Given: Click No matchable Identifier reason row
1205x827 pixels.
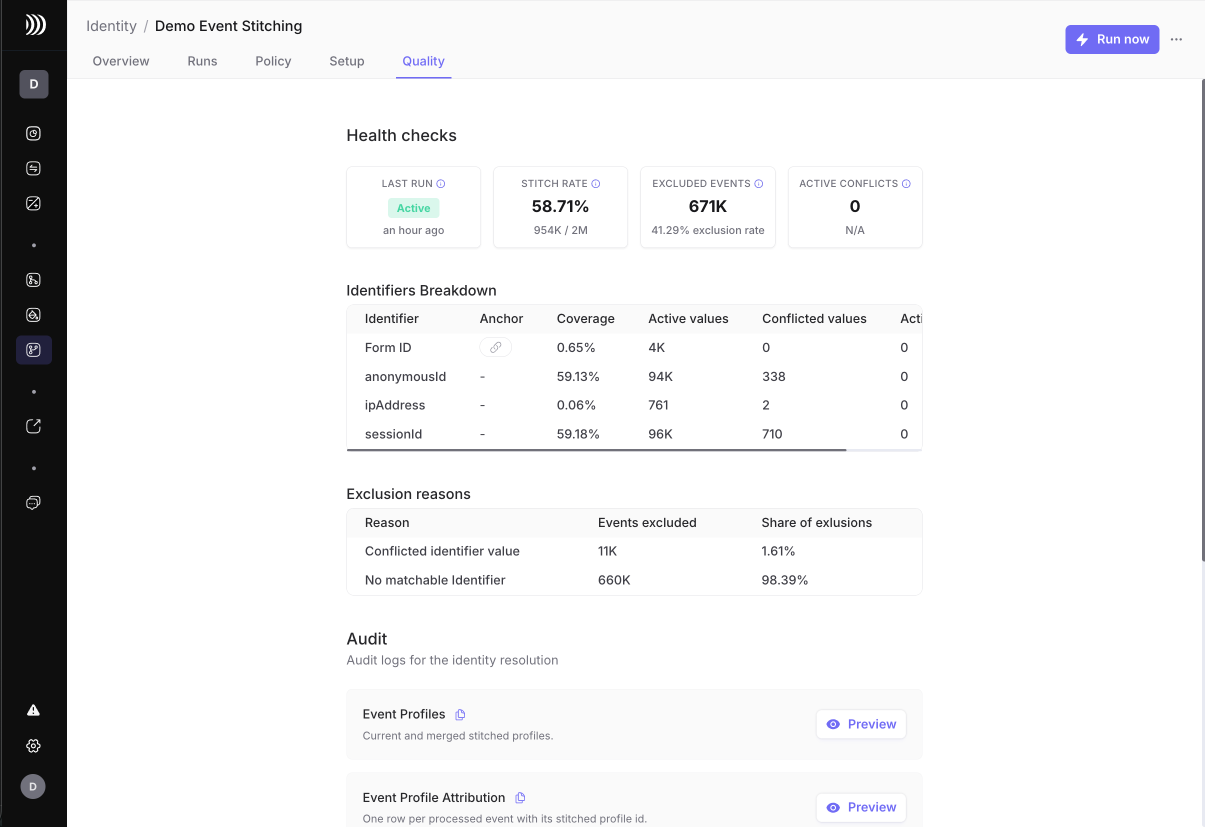Looking at the screenshot, I should point(634,580).
